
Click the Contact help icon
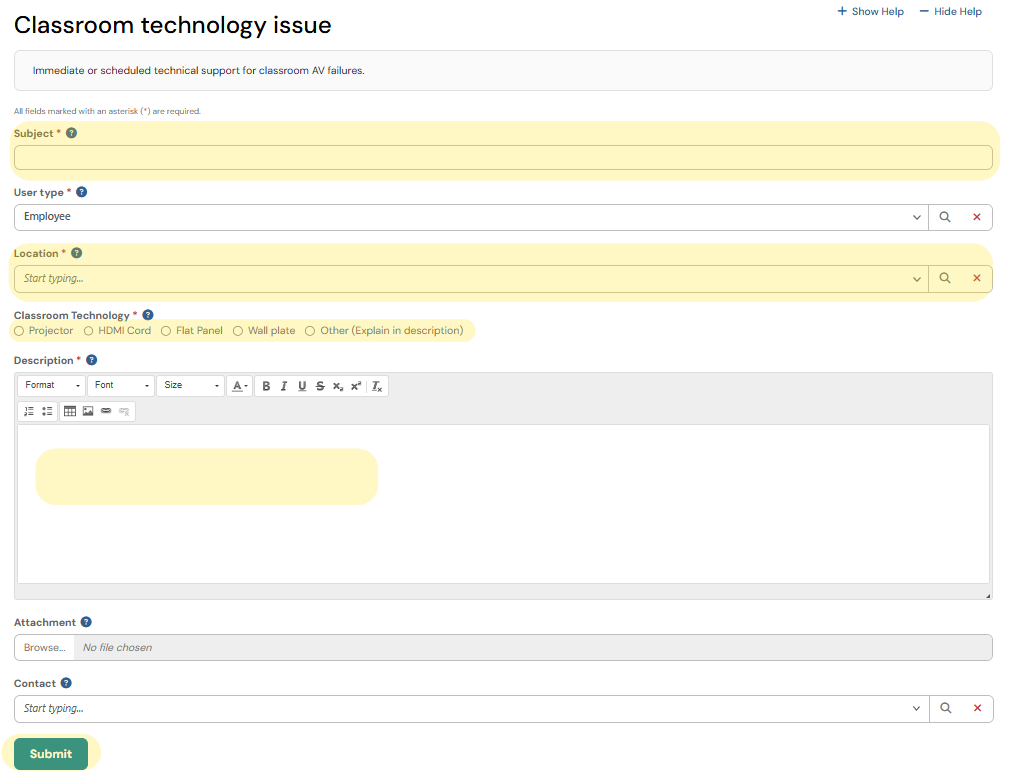coord(66,683)
